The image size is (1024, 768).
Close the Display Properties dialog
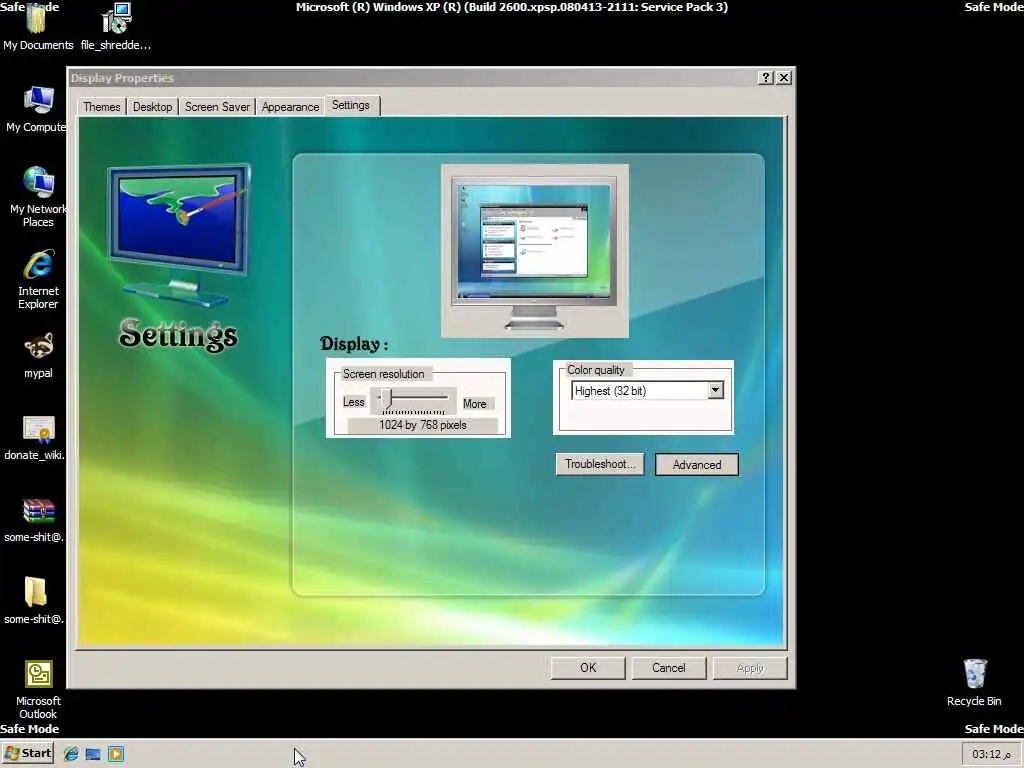tap(784, 78)
